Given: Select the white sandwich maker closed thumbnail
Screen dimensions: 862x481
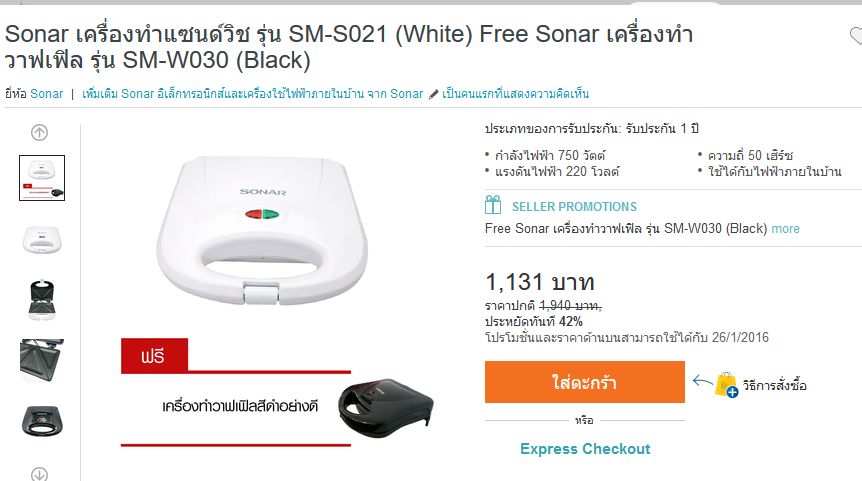Looking at the screenshot, I should click(42, 240).
